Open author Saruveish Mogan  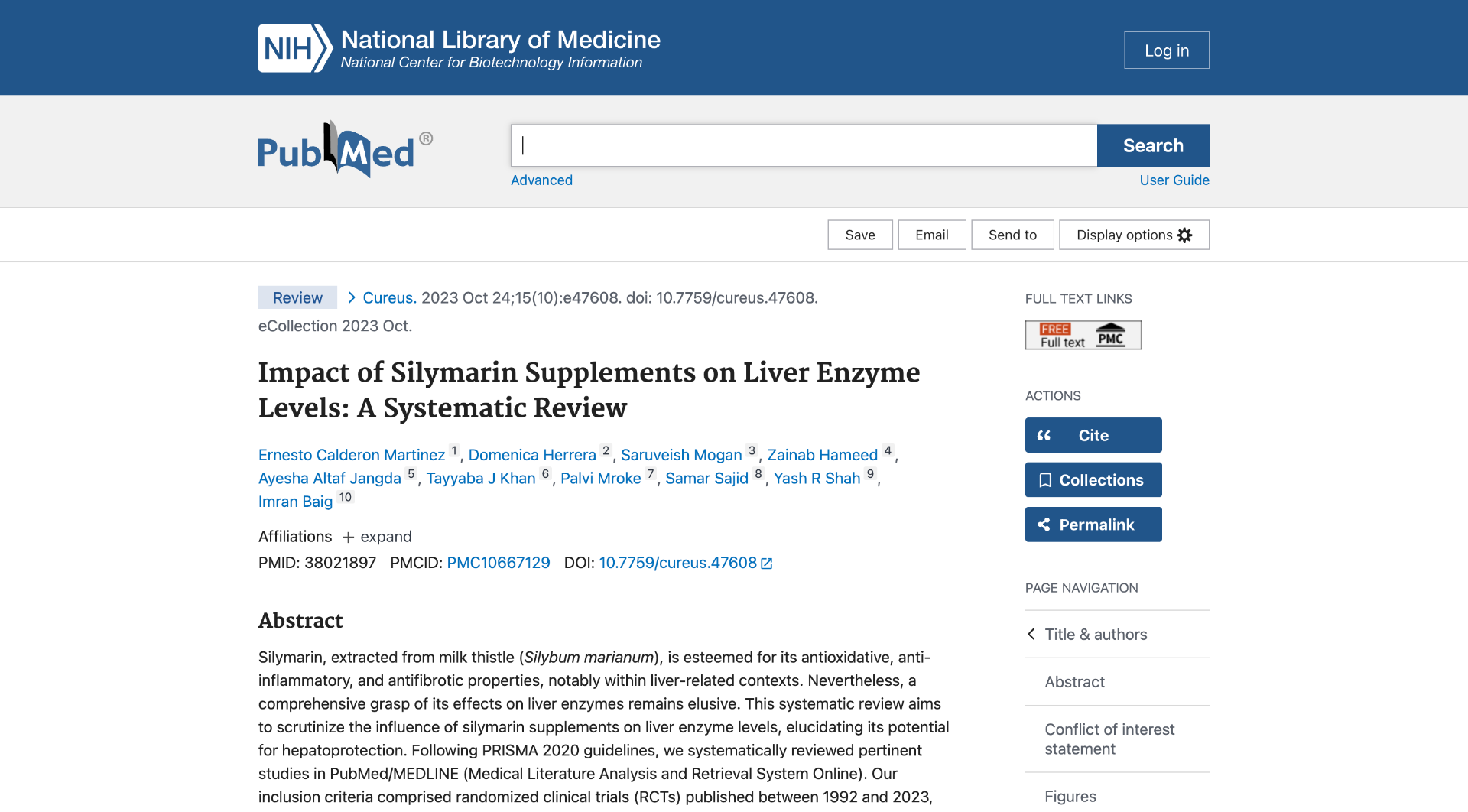tap(681, 455)
